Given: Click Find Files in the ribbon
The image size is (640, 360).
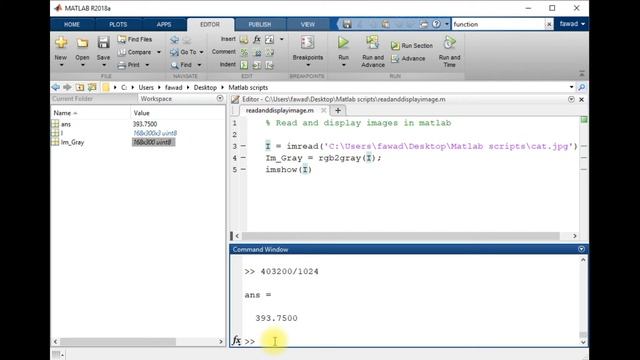Looking at the screenshot, I should (x=135, y=39).
